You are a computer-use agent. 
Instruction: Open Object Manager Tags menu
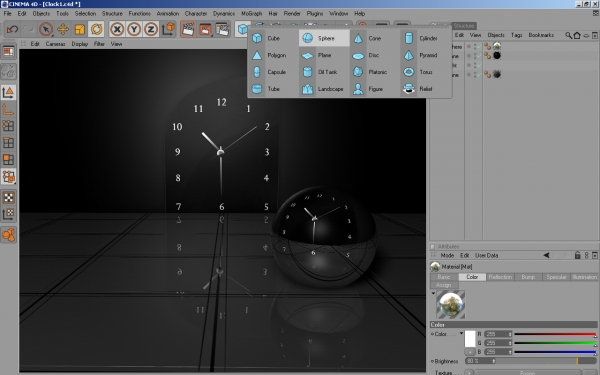[x=517, y=35]
